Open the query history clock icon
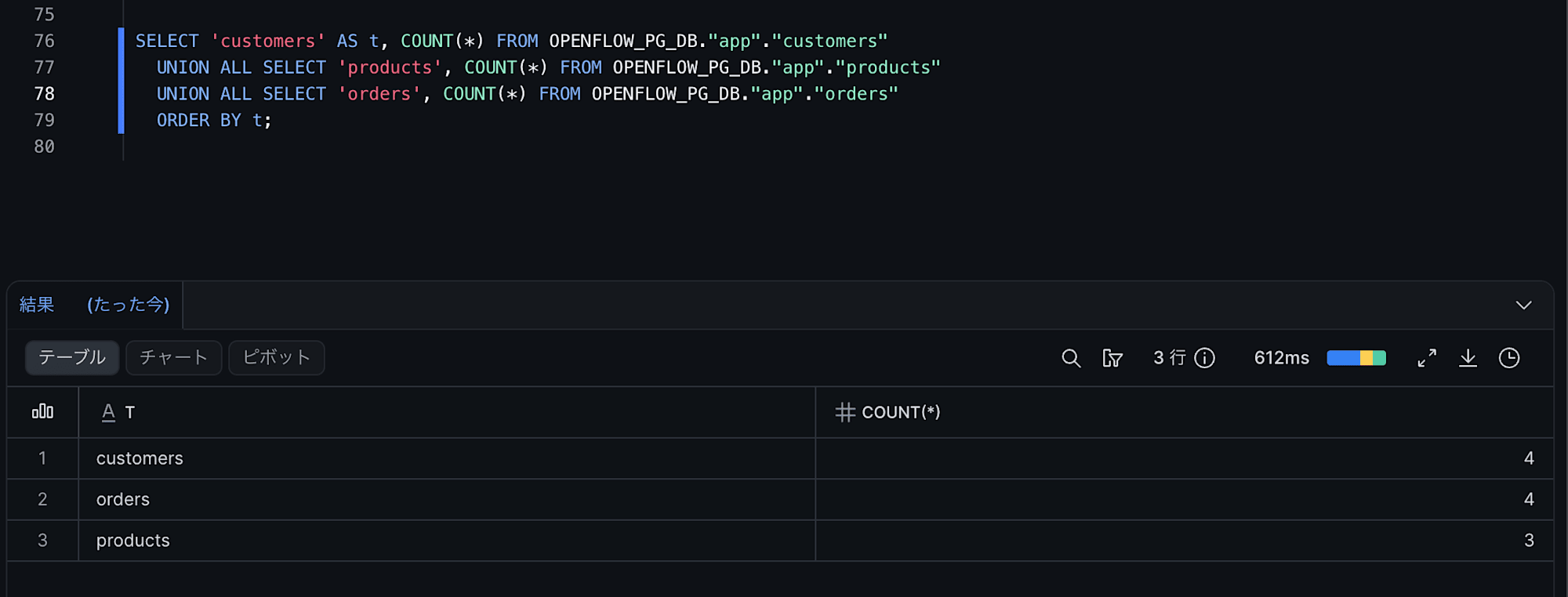Image resolution: width=1568 pixels, height=597 pixels. click(x=1509, y=358)
